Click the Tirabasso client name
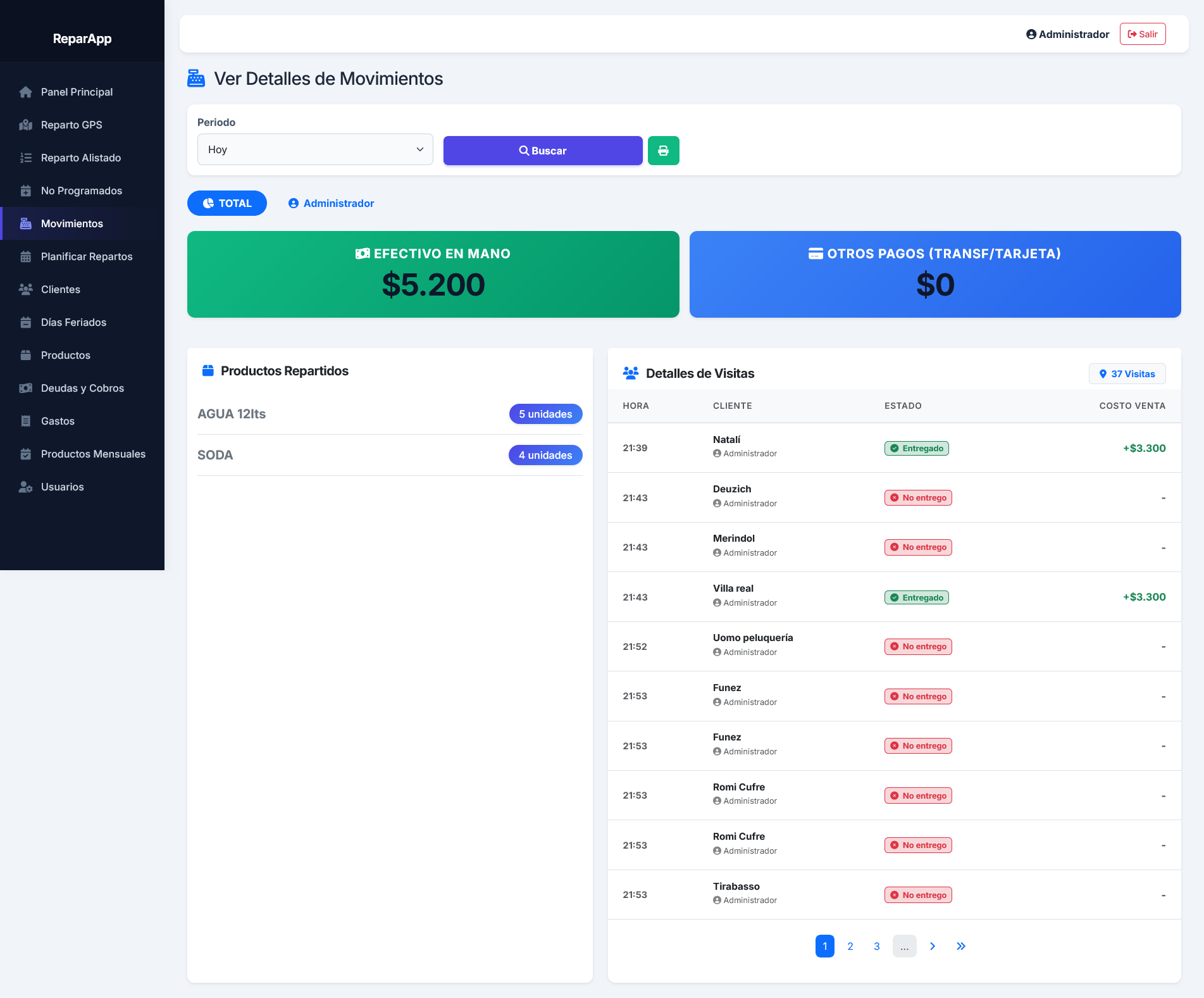The height and width of the screenshot is (998, 1204). click(736, 887)
